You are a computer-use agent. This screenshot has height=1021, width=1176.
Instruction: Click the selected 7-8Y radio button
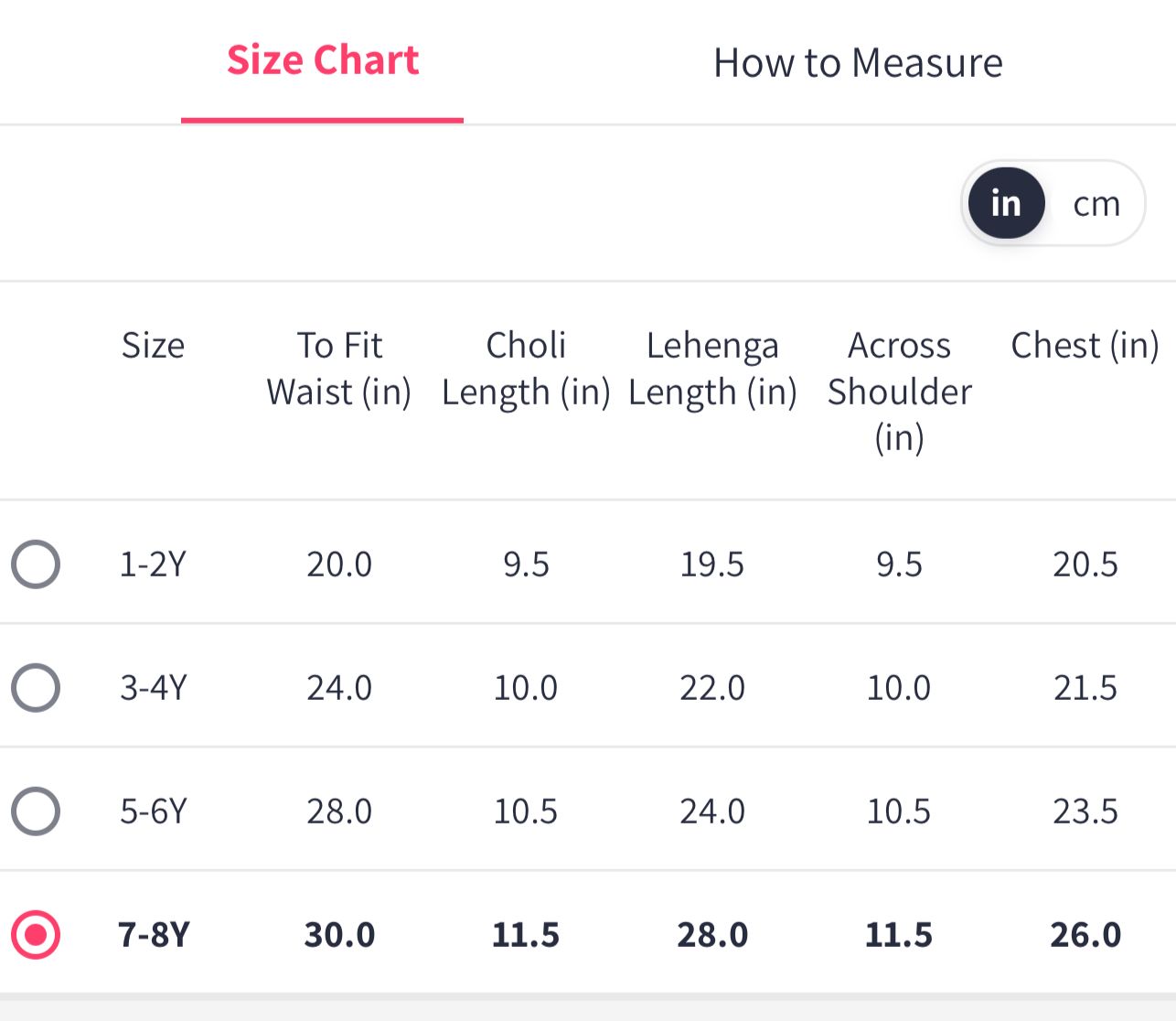[36, 934]
